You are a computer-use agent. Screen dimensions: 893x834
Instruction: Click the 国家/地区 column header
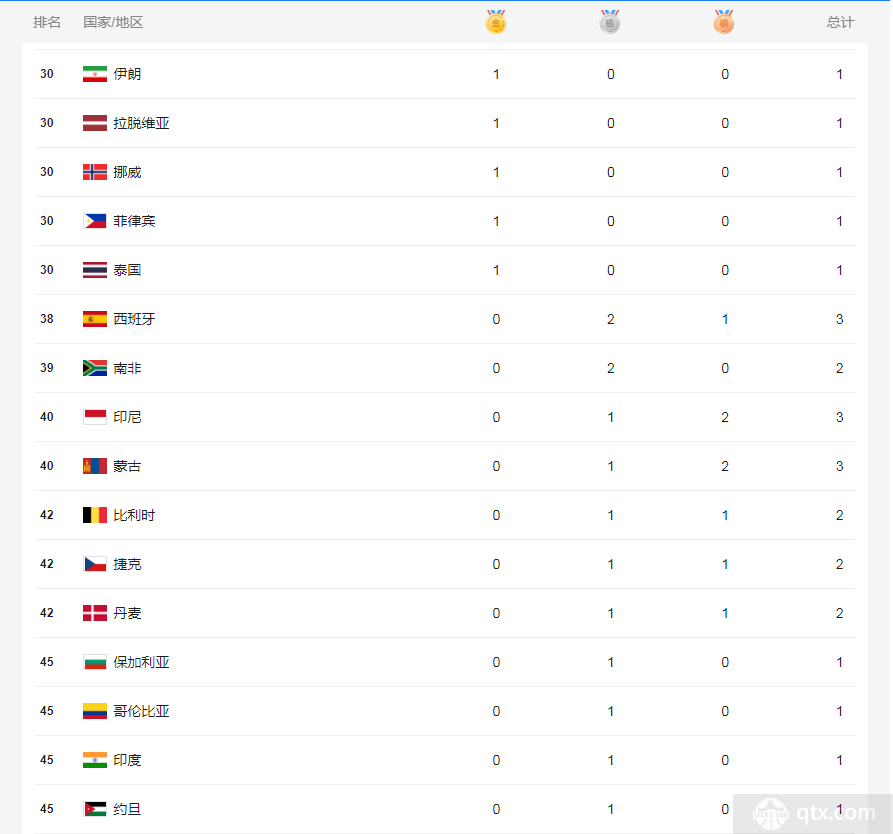(113, 22)
